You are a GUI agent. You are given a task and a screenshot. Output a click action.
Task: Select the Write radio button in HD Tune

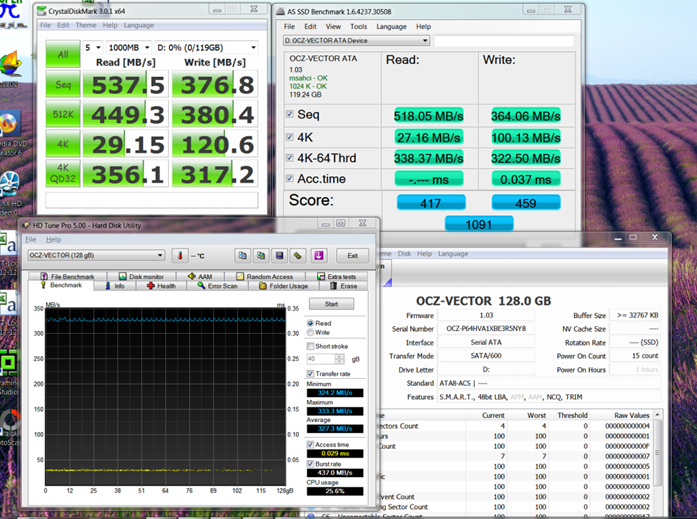(310, 332)
